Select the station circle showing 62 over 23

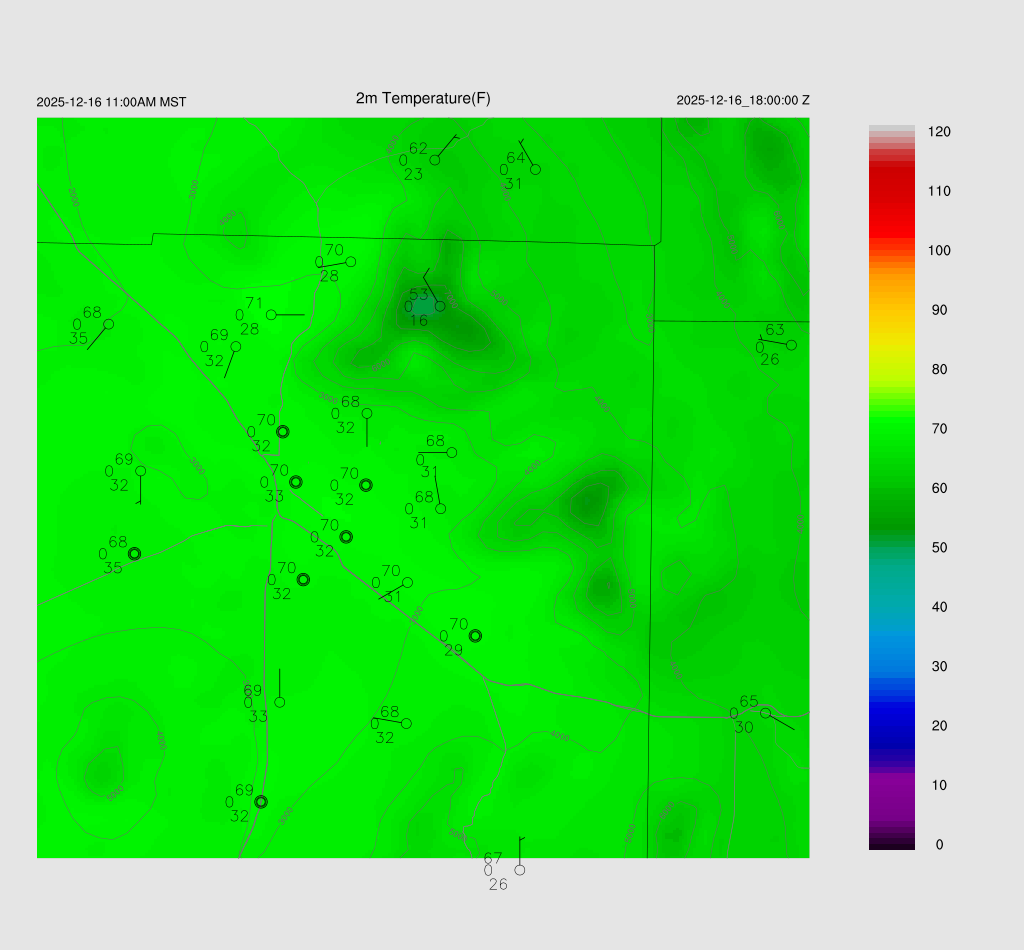[x=435, y=160]
